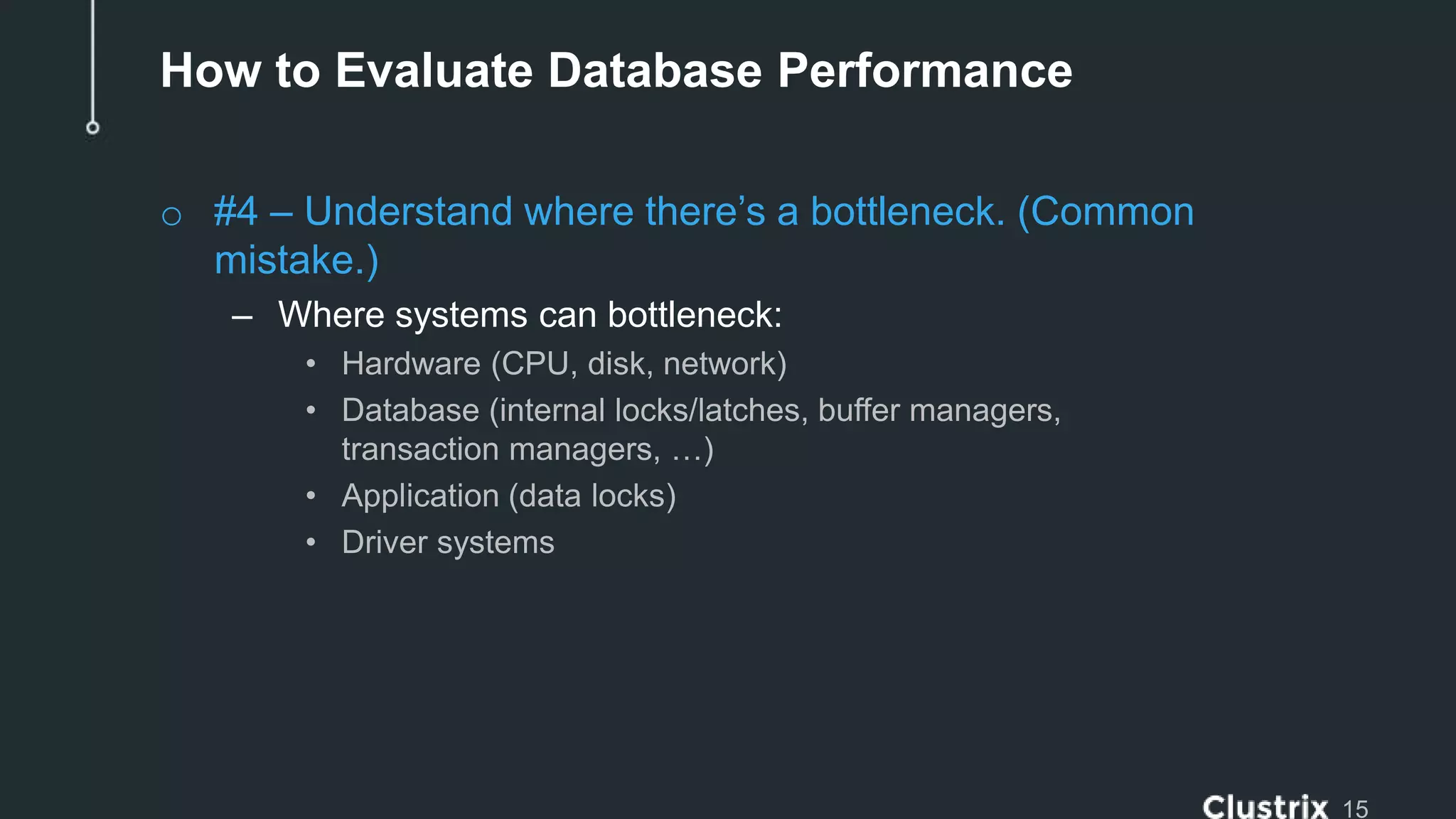Click the hollow circle bullet beside #4

click(x=171, y=215)
